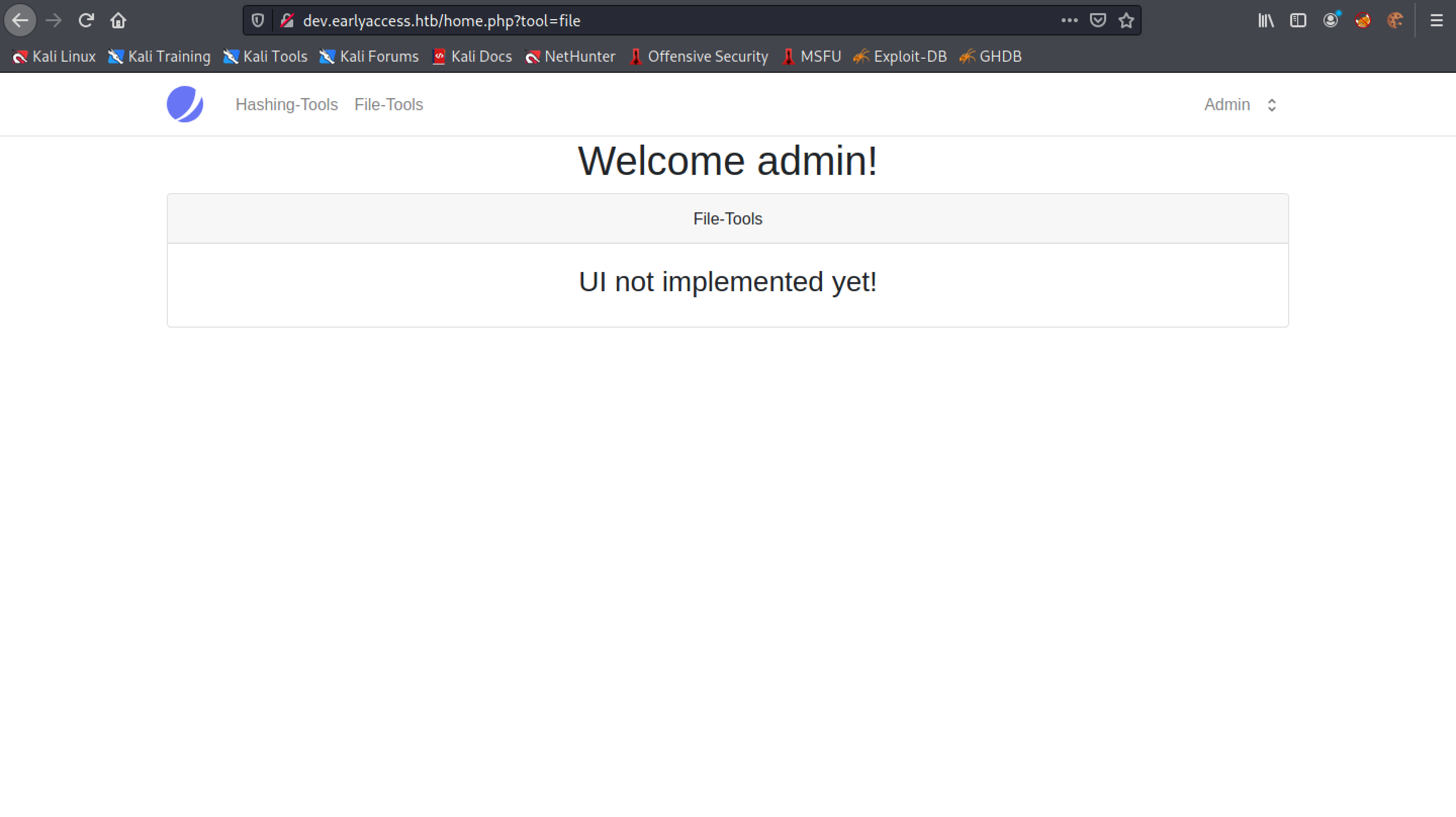
Task: Click the File-Tools card header
Action: point(728,219)
